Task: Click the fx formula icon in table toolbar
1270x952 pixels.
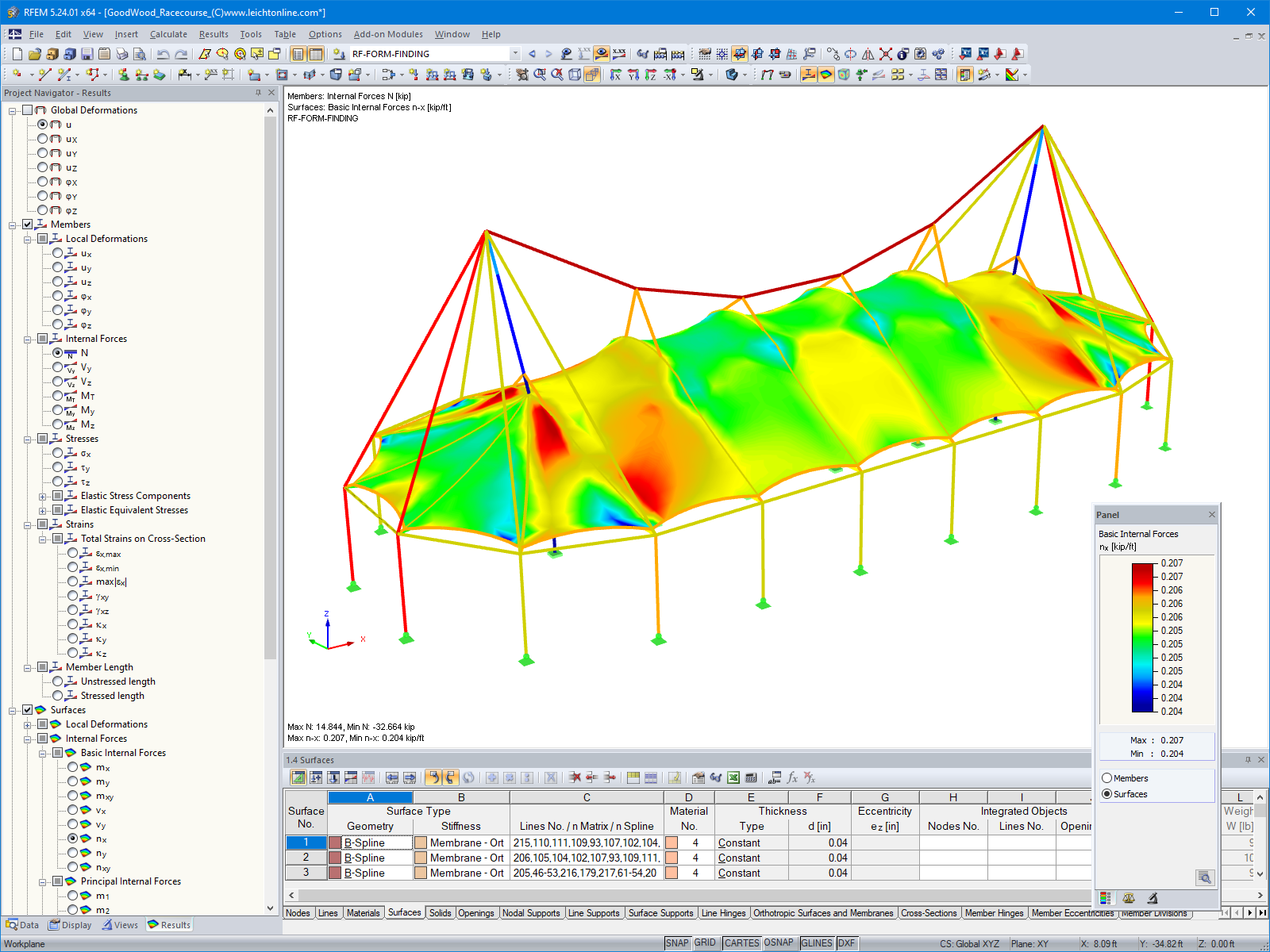Action: (792, 777)
